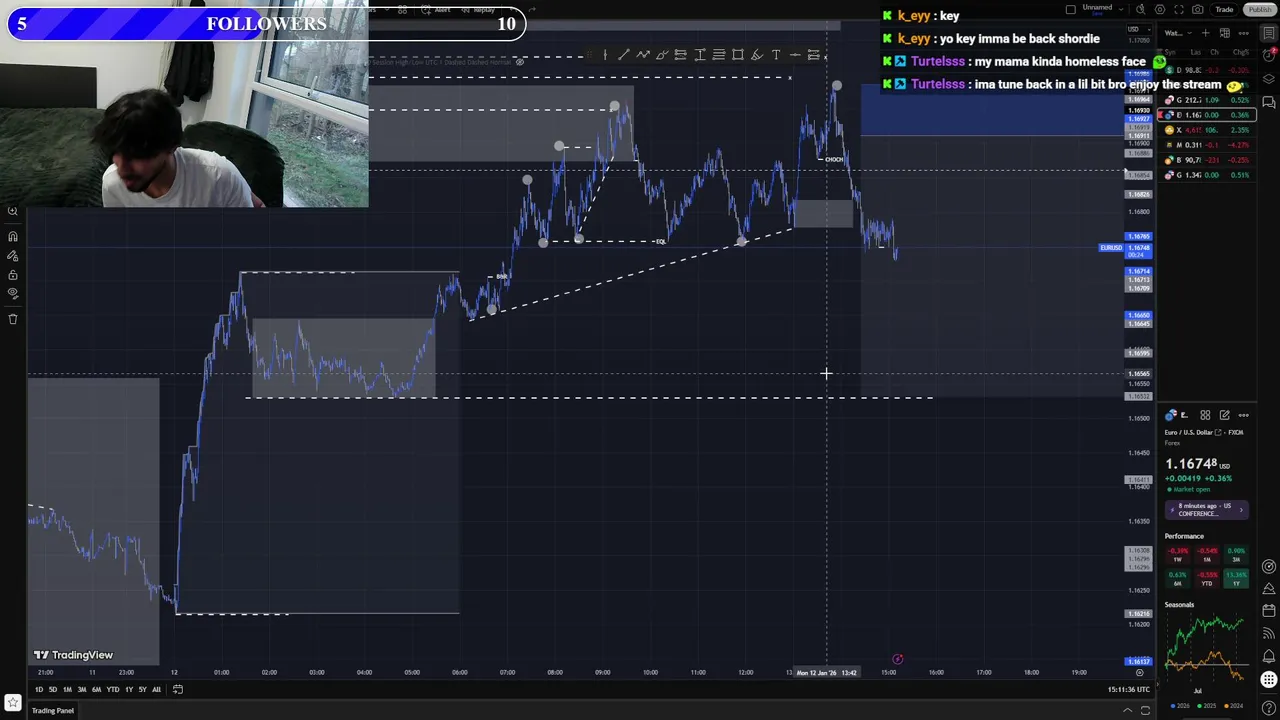
Task: Take a snapshot with camera icon
Action: (x=1198, y=10)
